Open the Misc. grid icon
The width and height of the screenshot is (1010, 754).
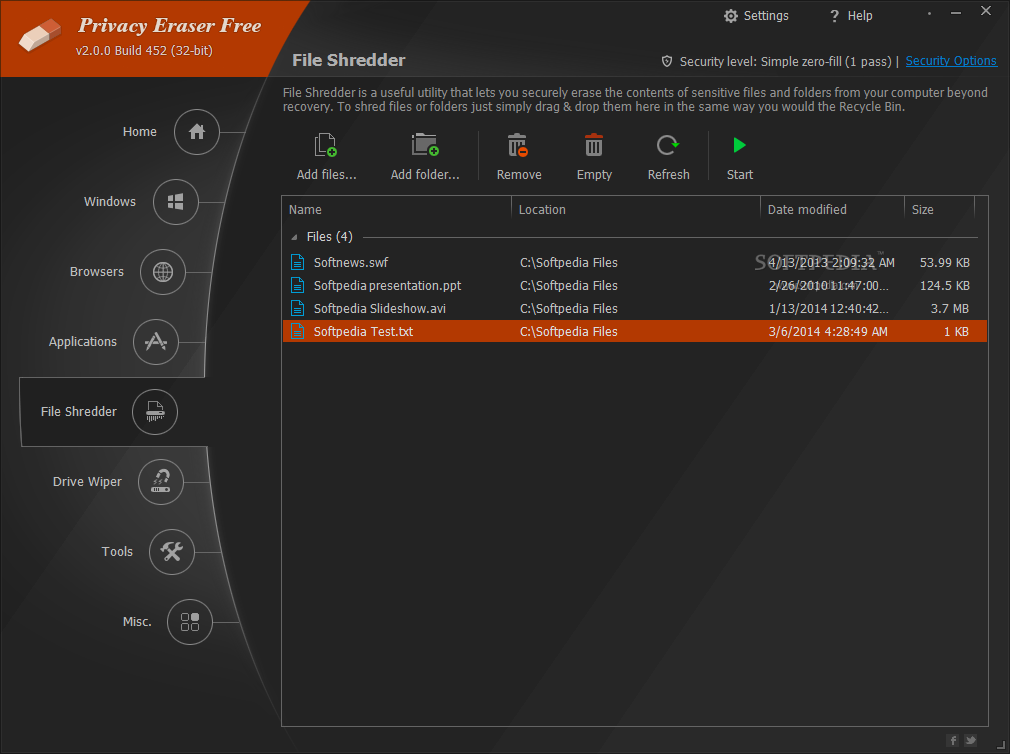pos(190,622)
